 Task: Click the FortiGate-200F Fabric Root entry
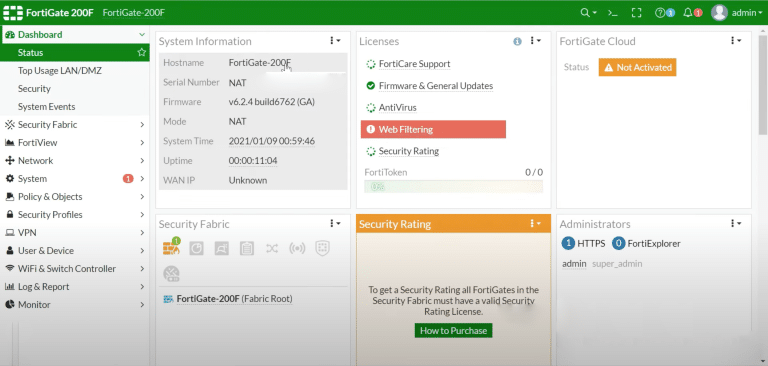[234, 299]
